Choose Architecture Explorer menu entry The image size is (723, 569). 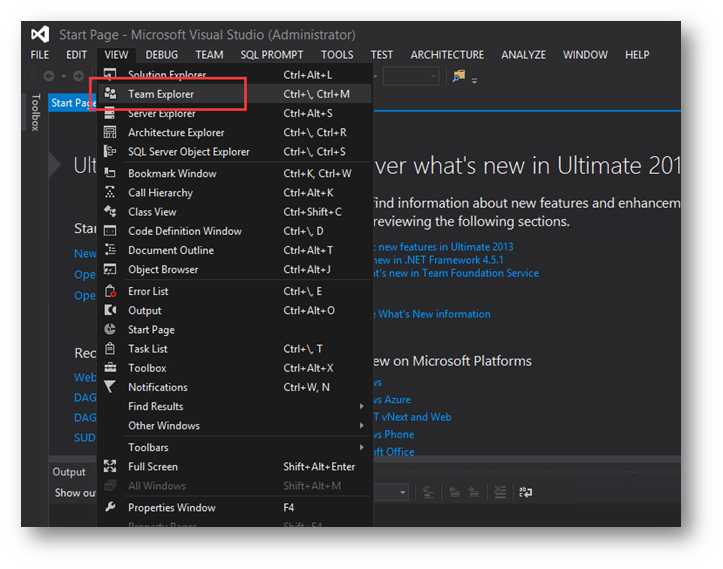235,132
